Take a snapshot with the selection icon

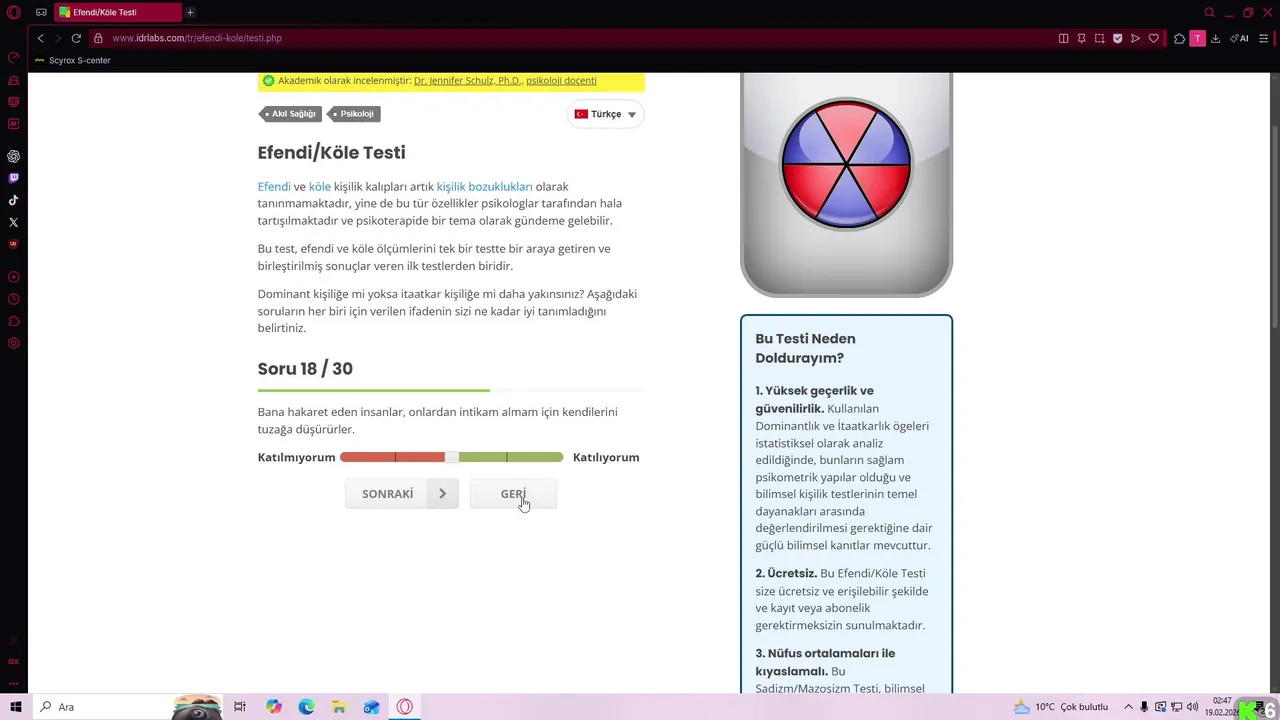click(x=1099, y=38)
